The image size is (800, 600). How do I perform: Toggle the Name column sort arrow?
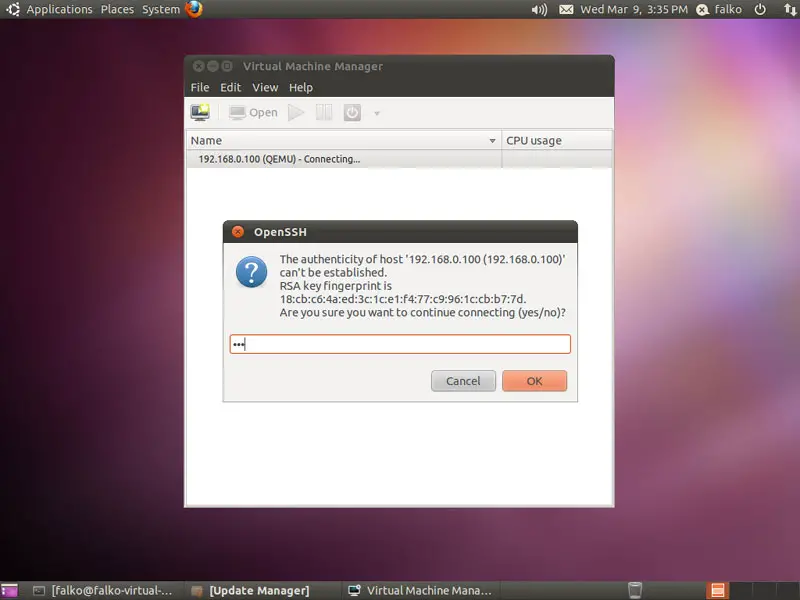pyautogui.click(x=492, y=141)
